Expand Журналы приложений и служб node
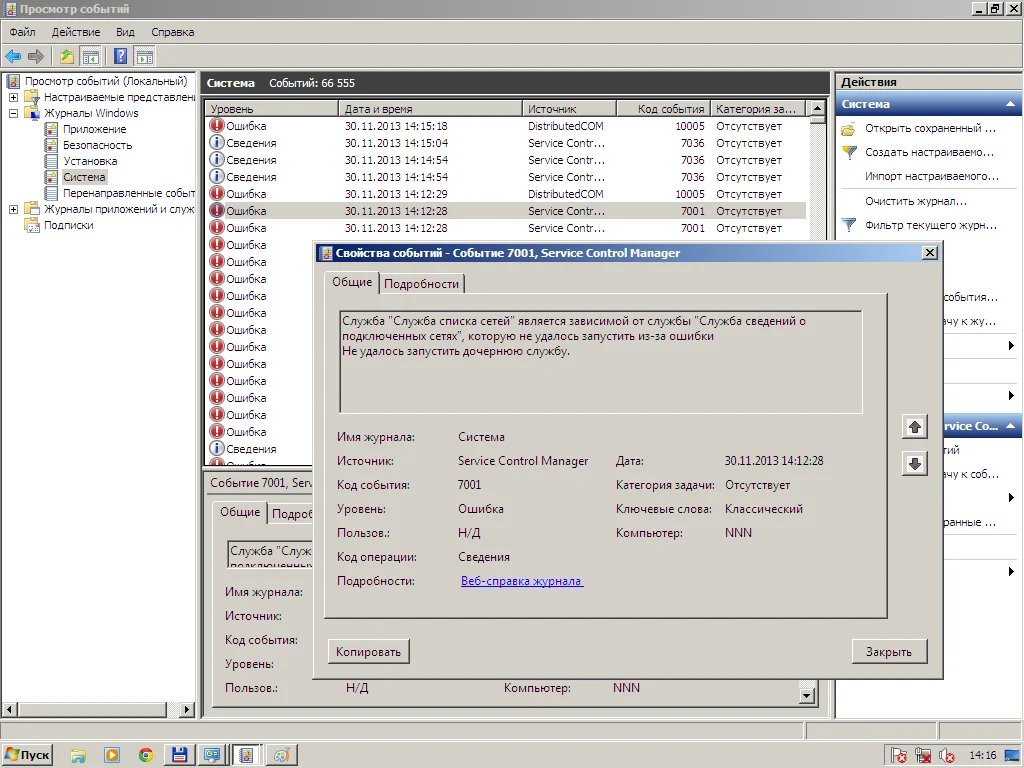Viewport: 1024px width, 768px height. point(13,209)
